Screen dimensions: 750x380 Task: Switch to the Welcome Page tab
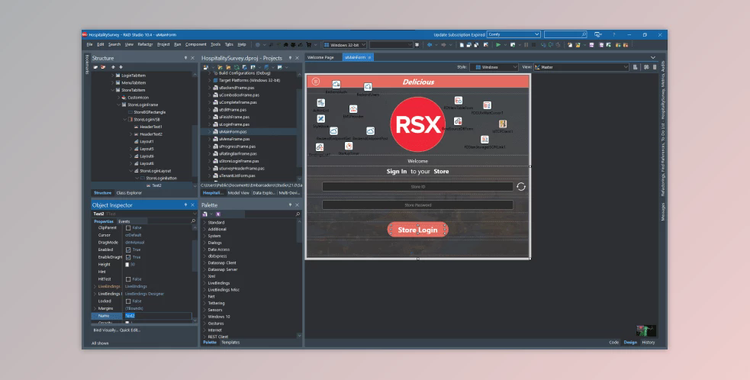pos(320,57)
